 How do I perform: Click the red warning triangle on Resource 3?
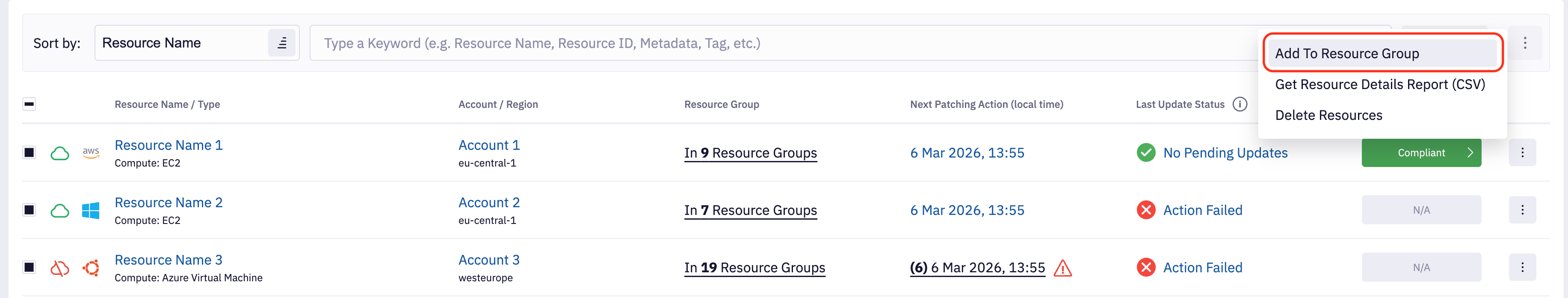pyautogui.click(x=1062, y=268)
